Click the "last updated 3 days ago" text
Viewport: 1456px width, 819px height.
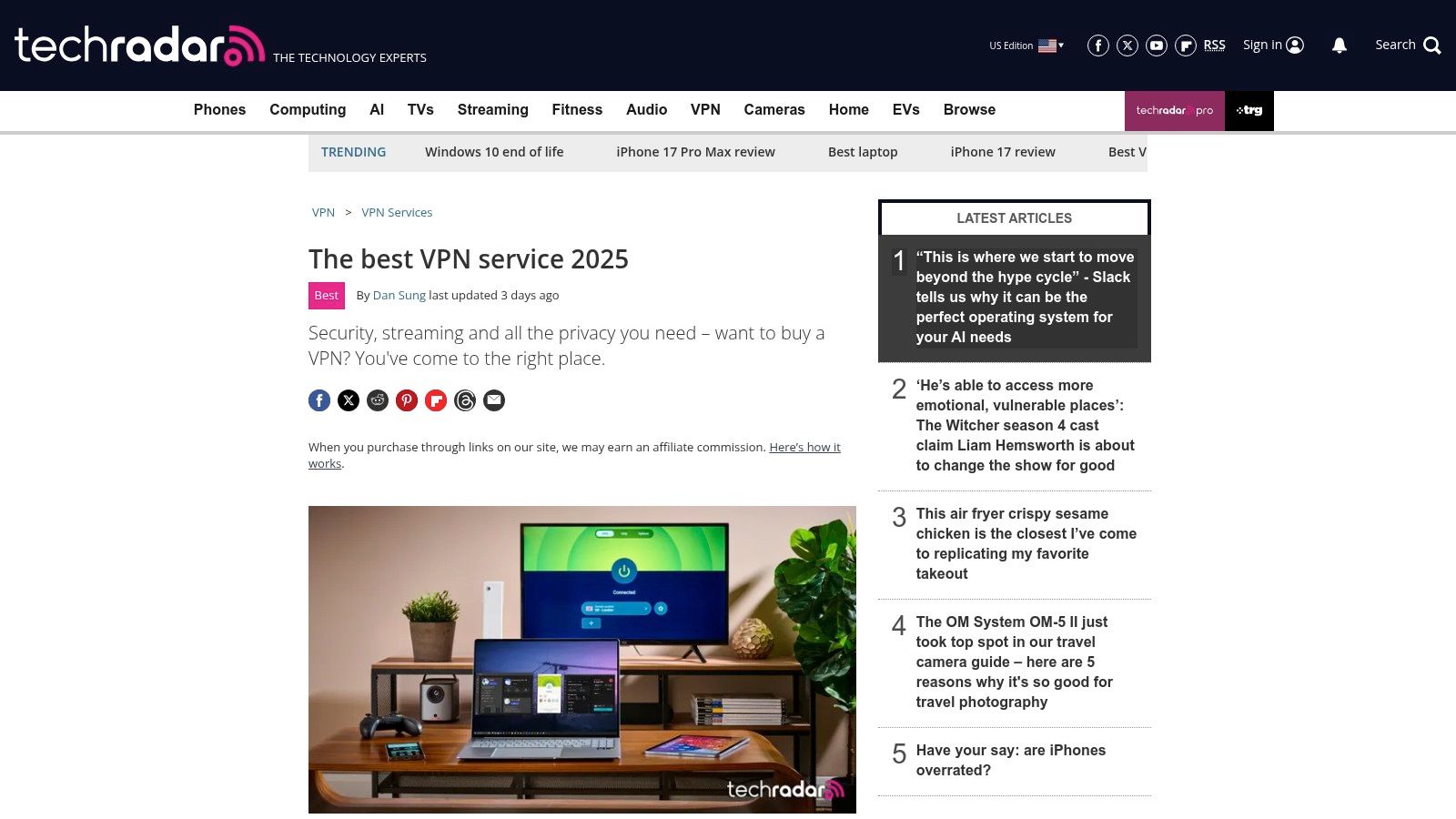coord(494,296)
